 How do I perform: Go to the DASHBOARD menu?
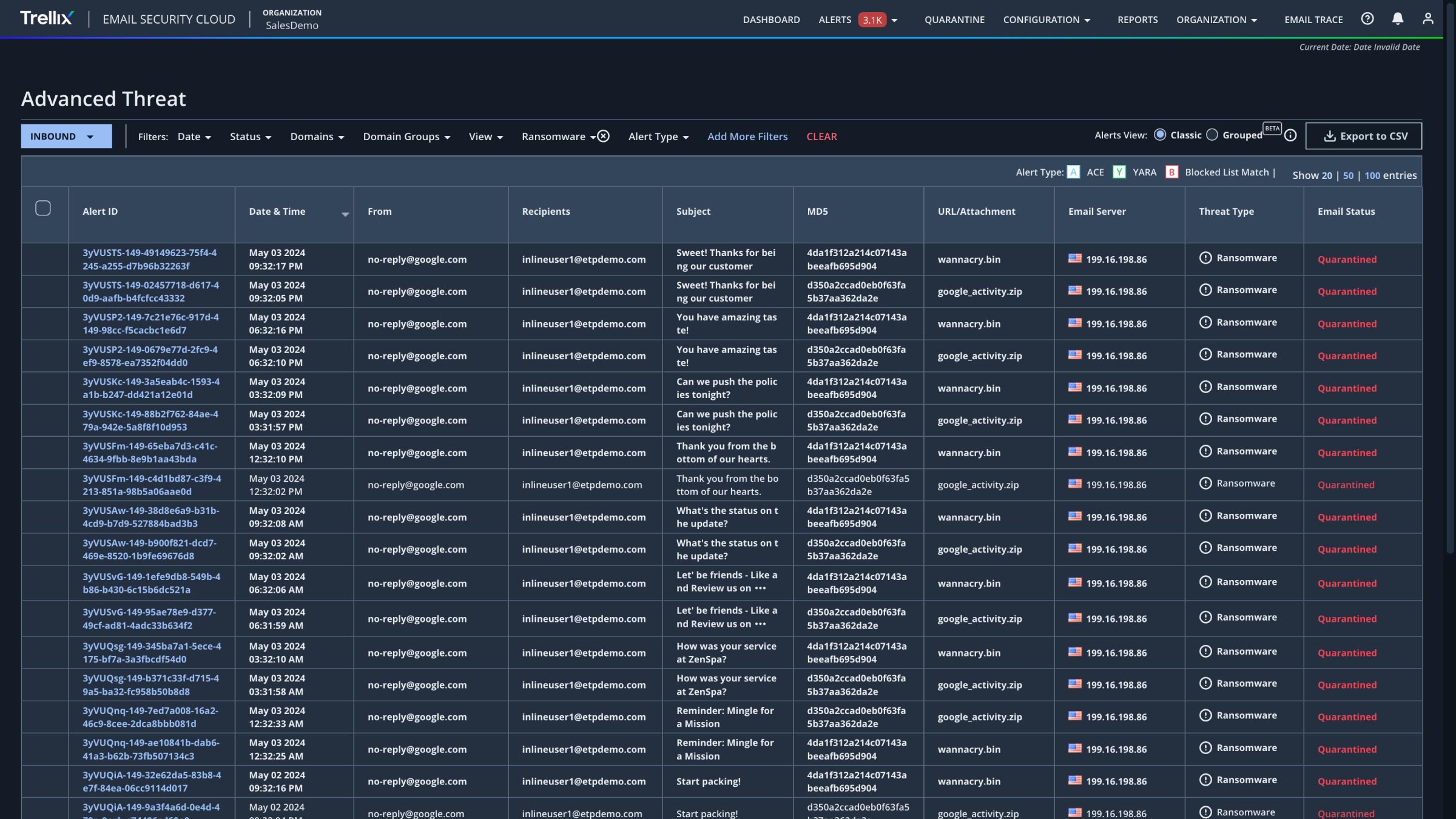tap(771, 19)
